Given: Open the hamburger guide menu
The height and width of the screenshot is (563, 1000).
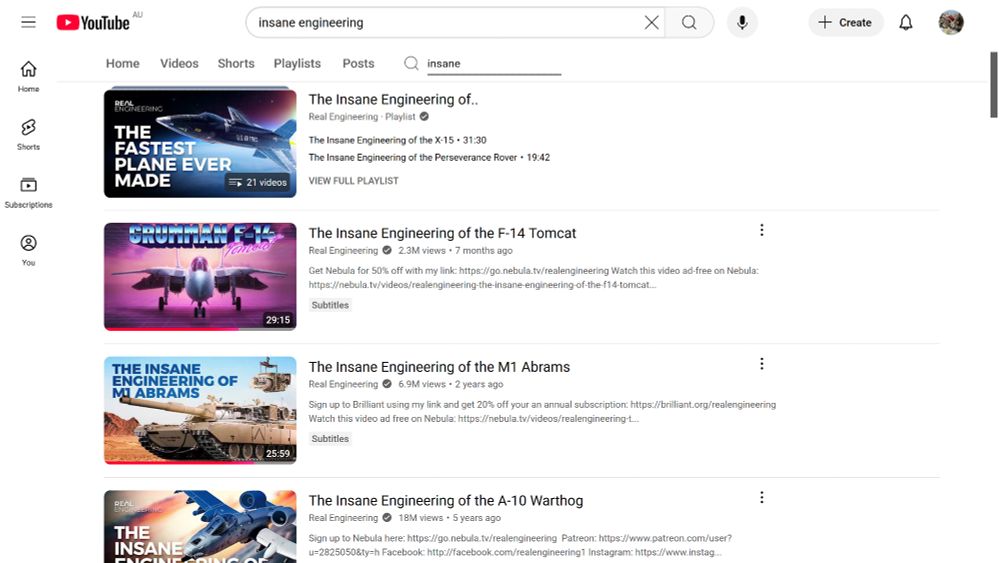Looking at the screenshot, I should [x=28, y=22].
